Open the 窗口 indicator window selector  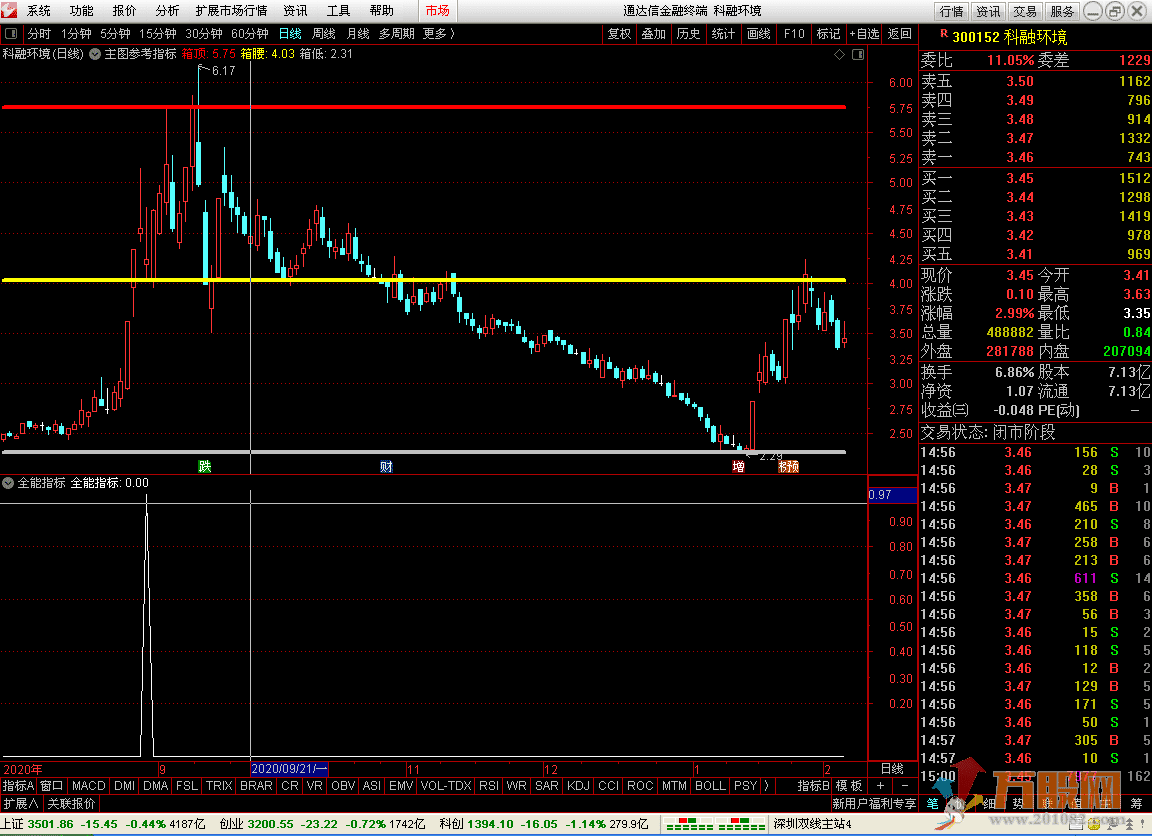(x=52, y=785)
